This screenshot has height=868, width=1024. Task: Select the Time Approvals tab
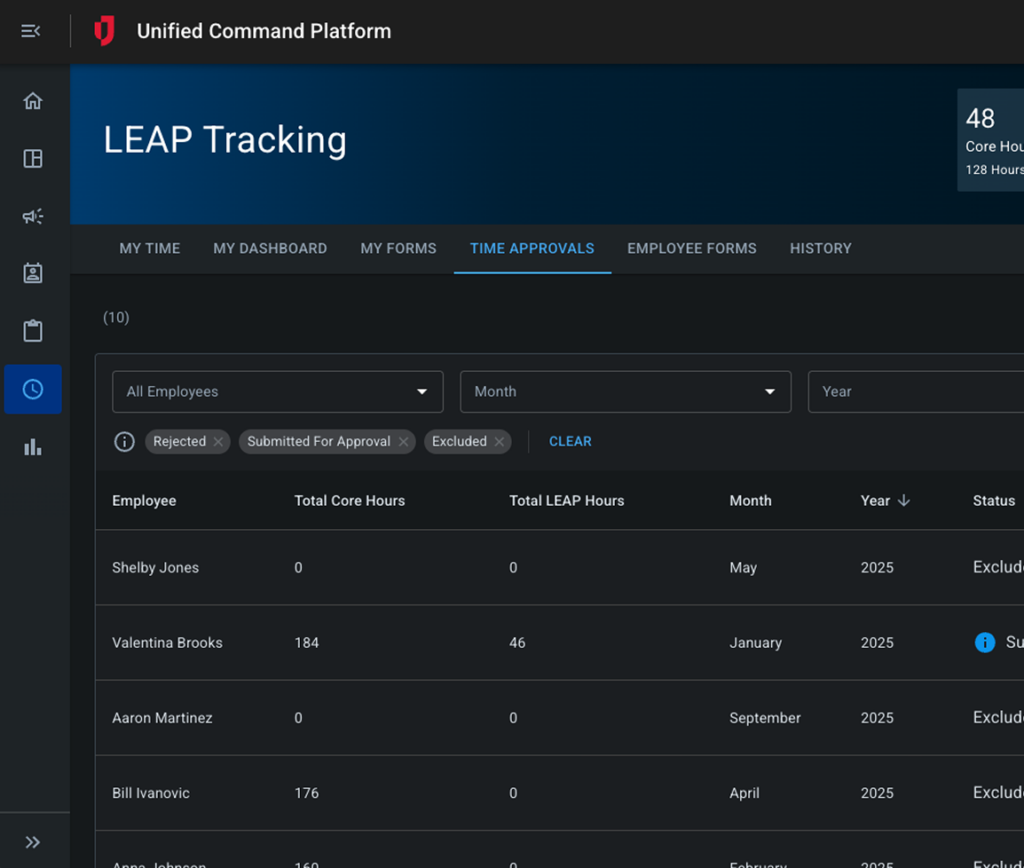(532, 249)
